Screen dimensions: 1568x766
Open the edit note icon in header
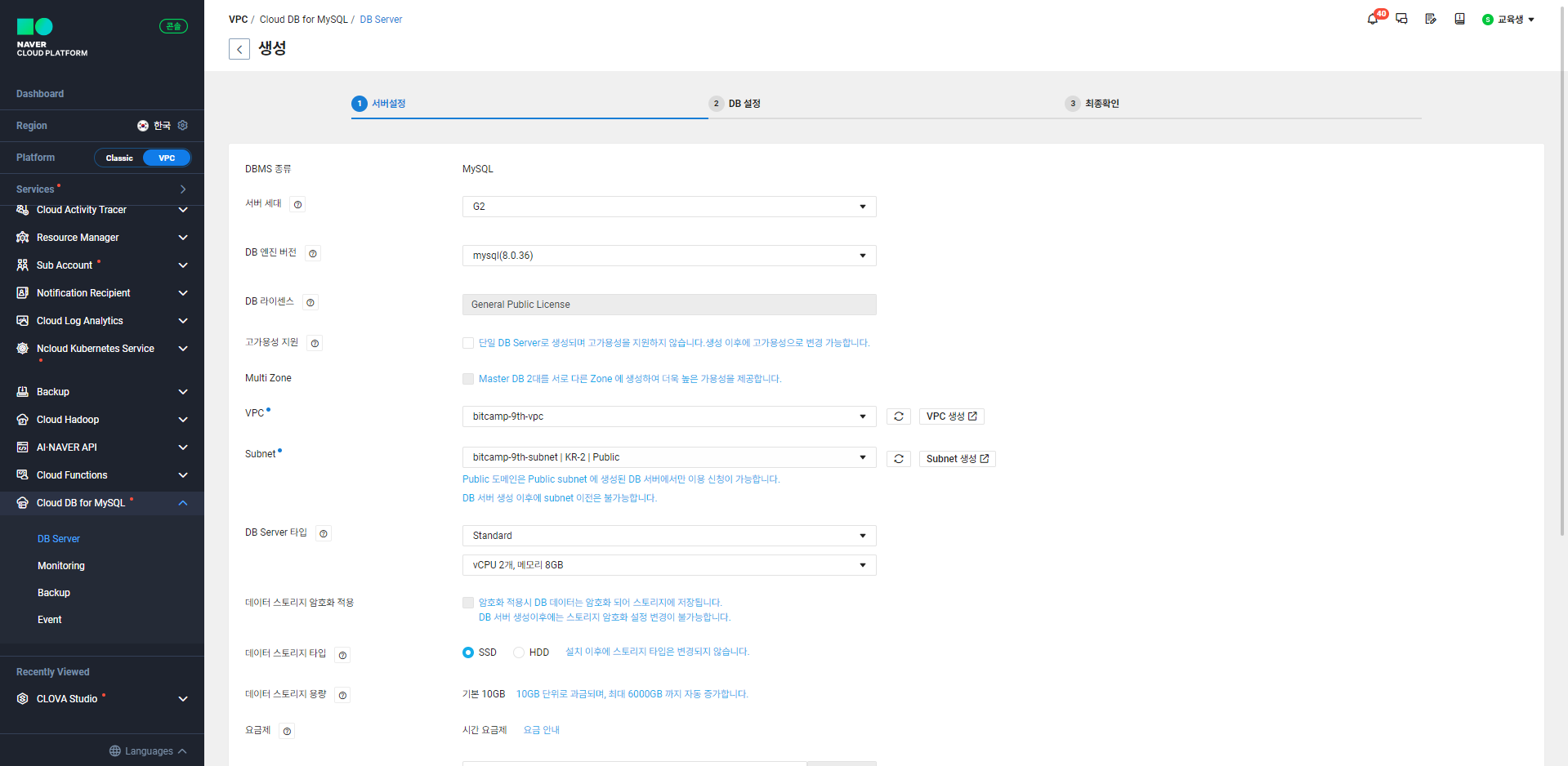coord(1431,19)
